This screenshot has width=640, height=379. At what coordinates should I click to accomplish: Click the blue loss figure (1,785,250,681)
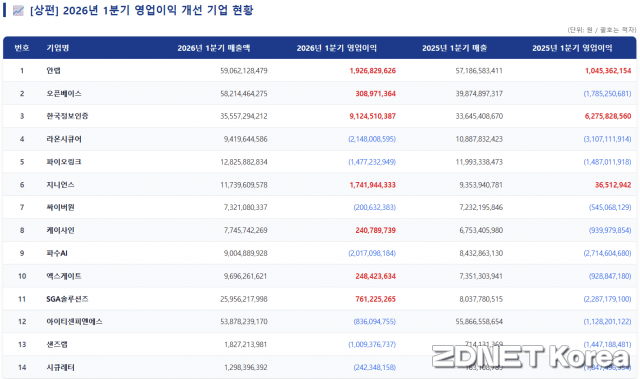[607, 93]
